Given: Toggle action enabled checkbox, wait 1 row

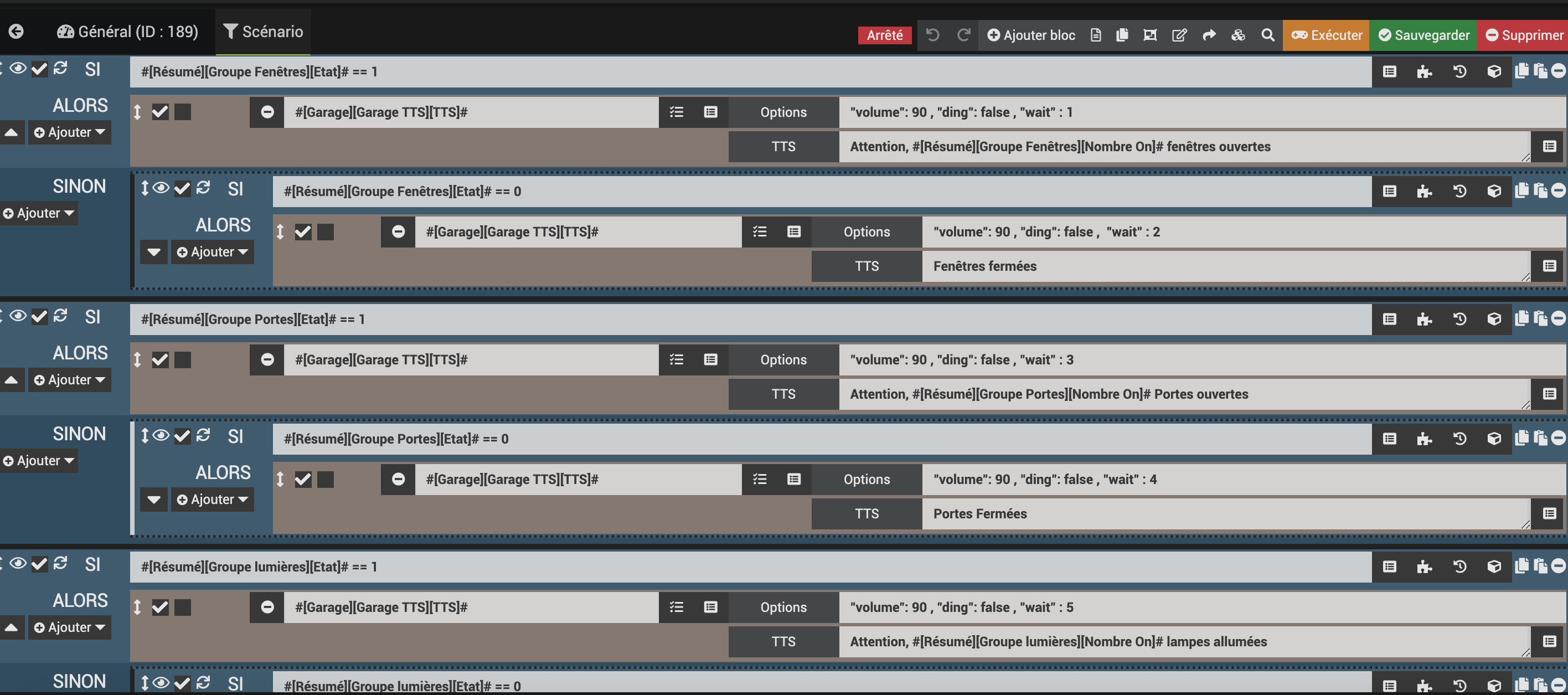Looking at the screenshot, I should pyautogui.click(x=160, y=112).
